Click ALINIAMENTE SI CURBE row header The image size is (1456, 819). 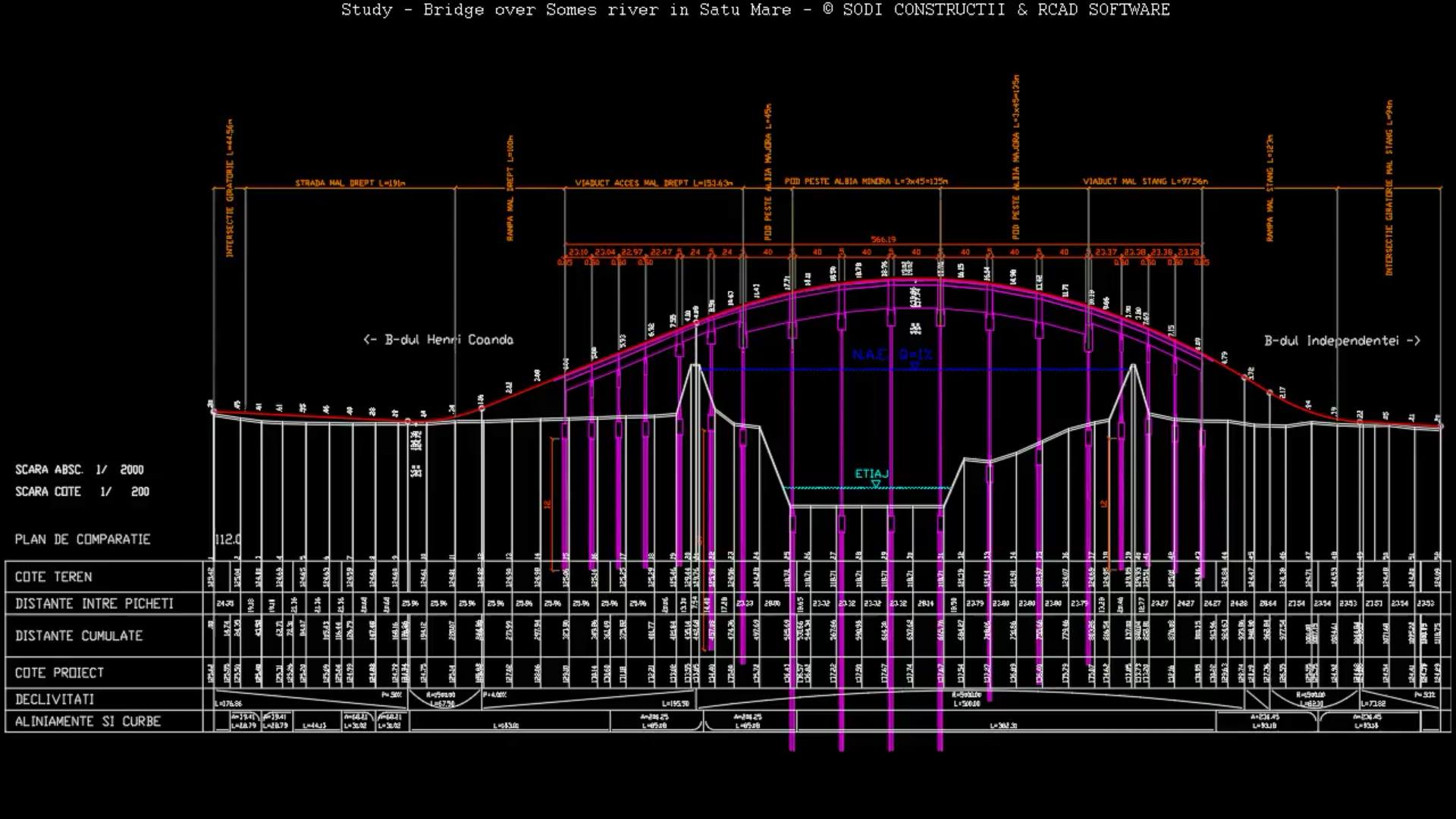point(88,721)
